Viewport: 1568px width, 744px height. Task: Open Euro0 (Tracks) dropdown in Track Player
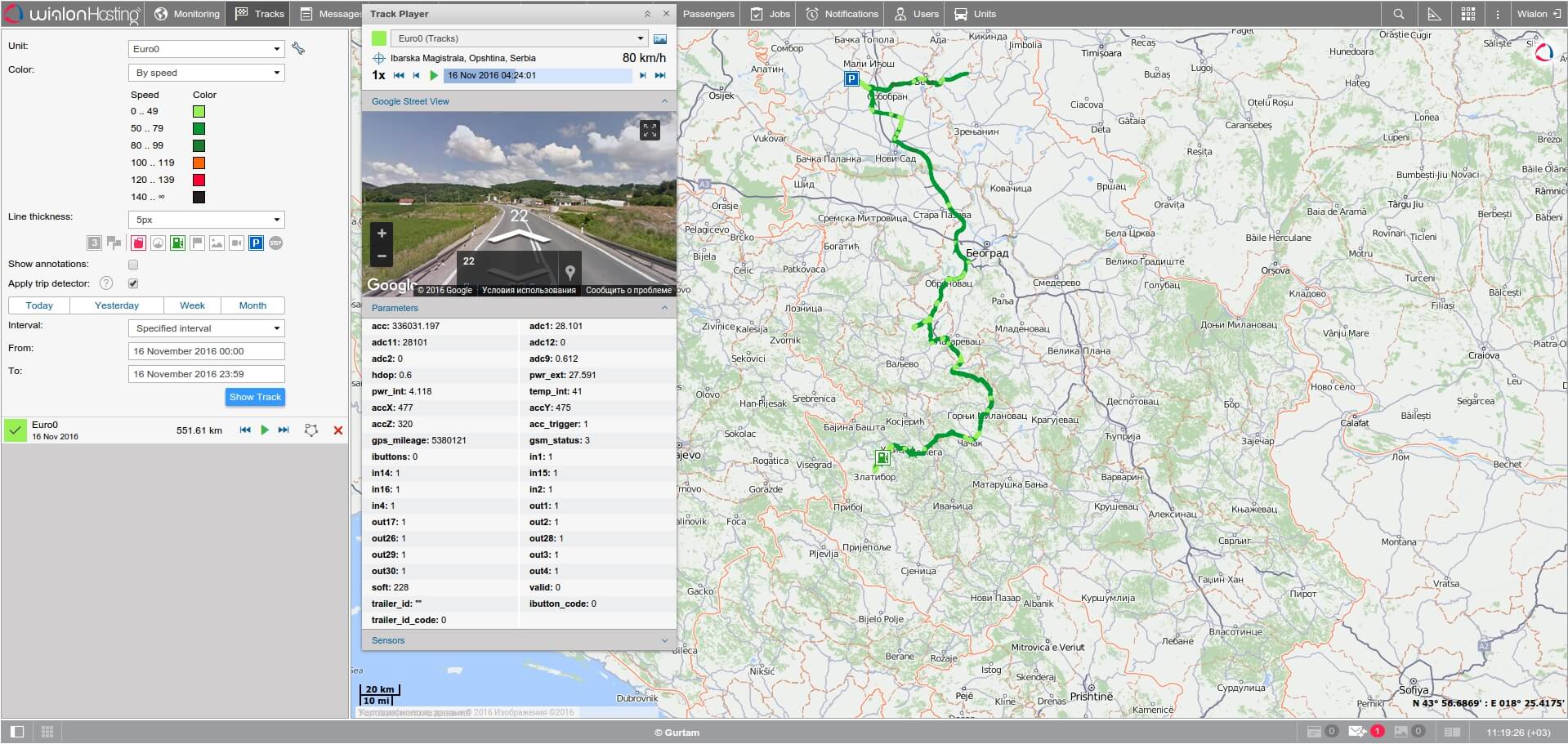520,38
